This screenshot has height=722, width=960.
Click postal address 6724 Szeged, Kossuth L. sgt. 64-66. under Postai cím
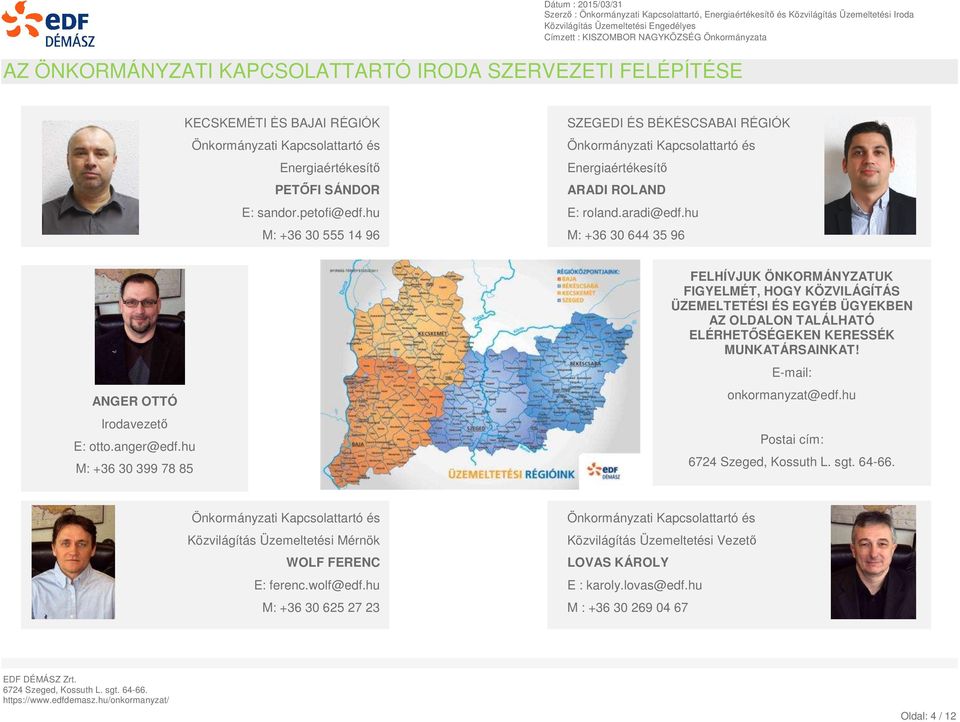coord(791,462)
